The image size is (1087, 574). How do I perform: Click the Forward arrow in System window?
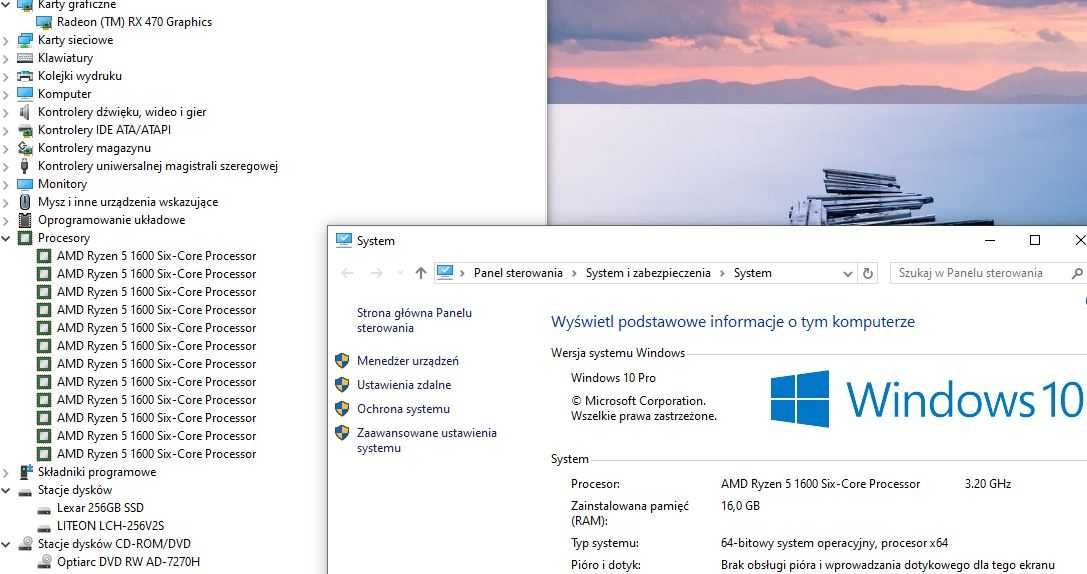tap(376, 273)
